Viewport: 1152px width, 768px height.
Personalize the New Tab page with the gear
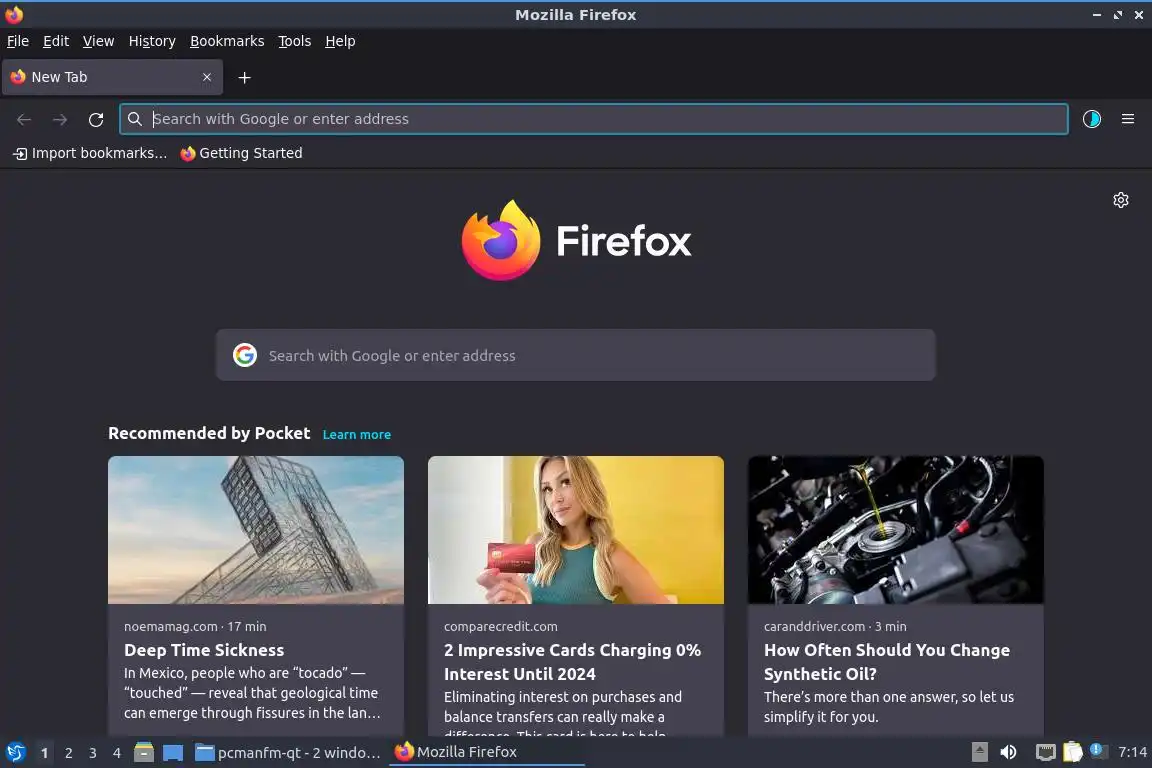tap(1120, 200)
